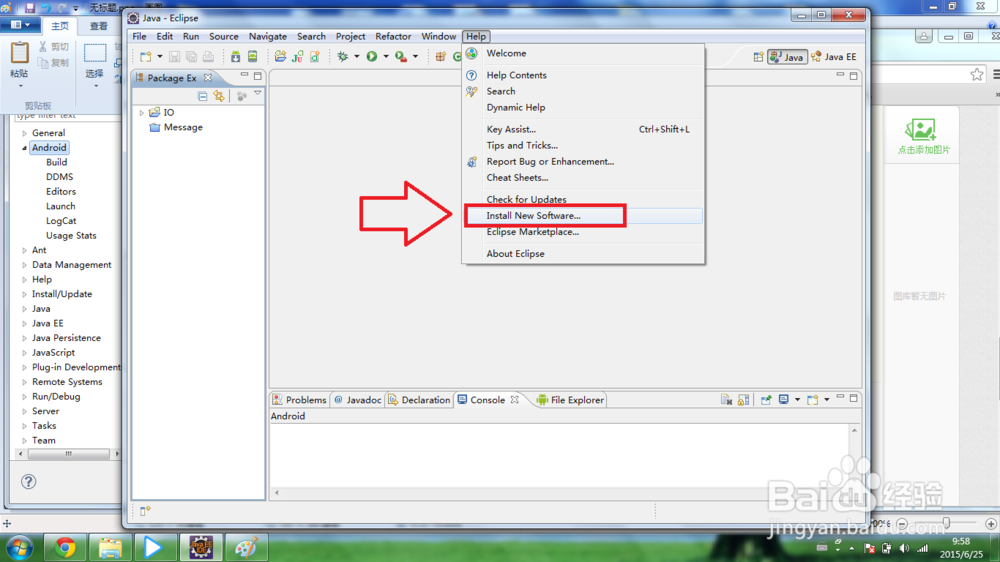
Task: Click the Pin Console icon
Action: [766, 400]
